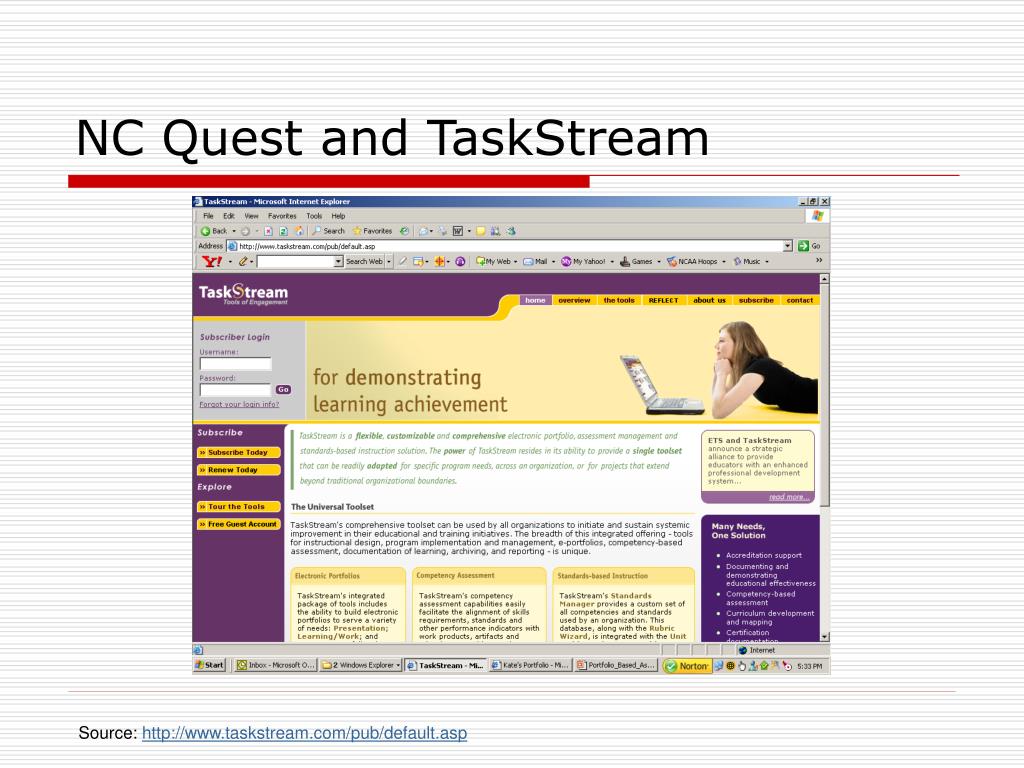Viewport: 1024px width, 768px height.
Task: Click the Stop page loading icon
Action: tap(268, 231)
